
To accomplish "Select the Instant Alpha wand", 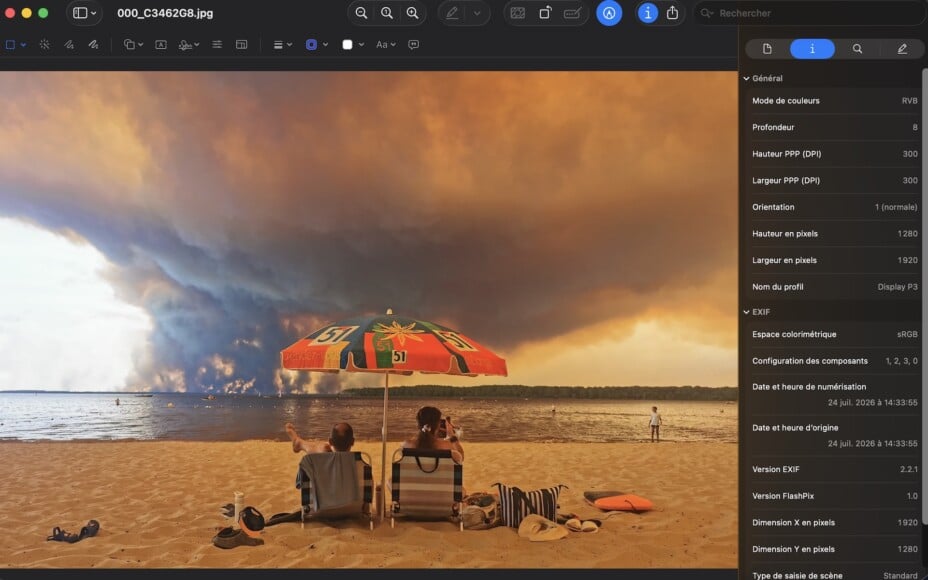I will tap(44, 44).
